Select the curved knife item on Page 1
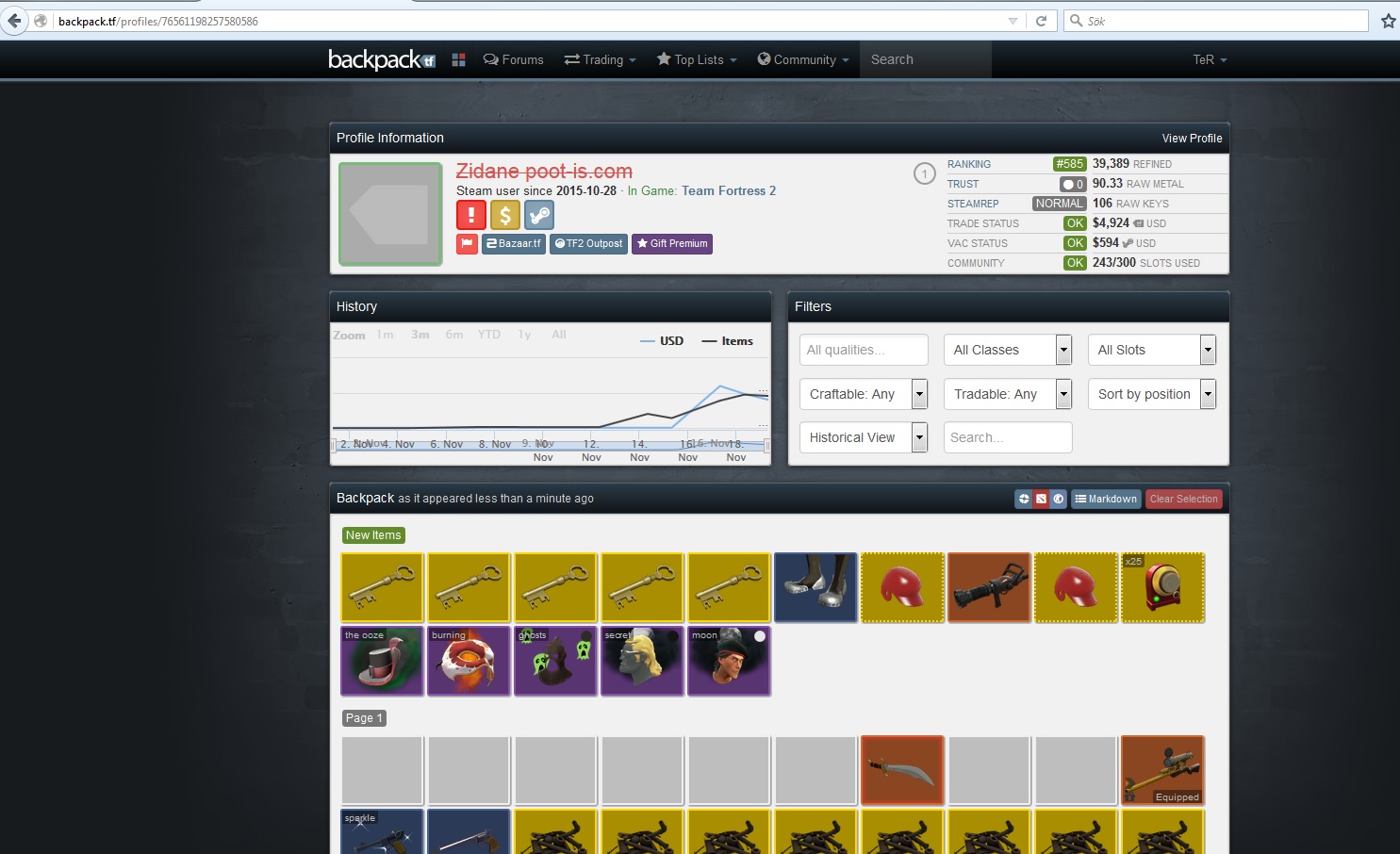 point(902,771)
